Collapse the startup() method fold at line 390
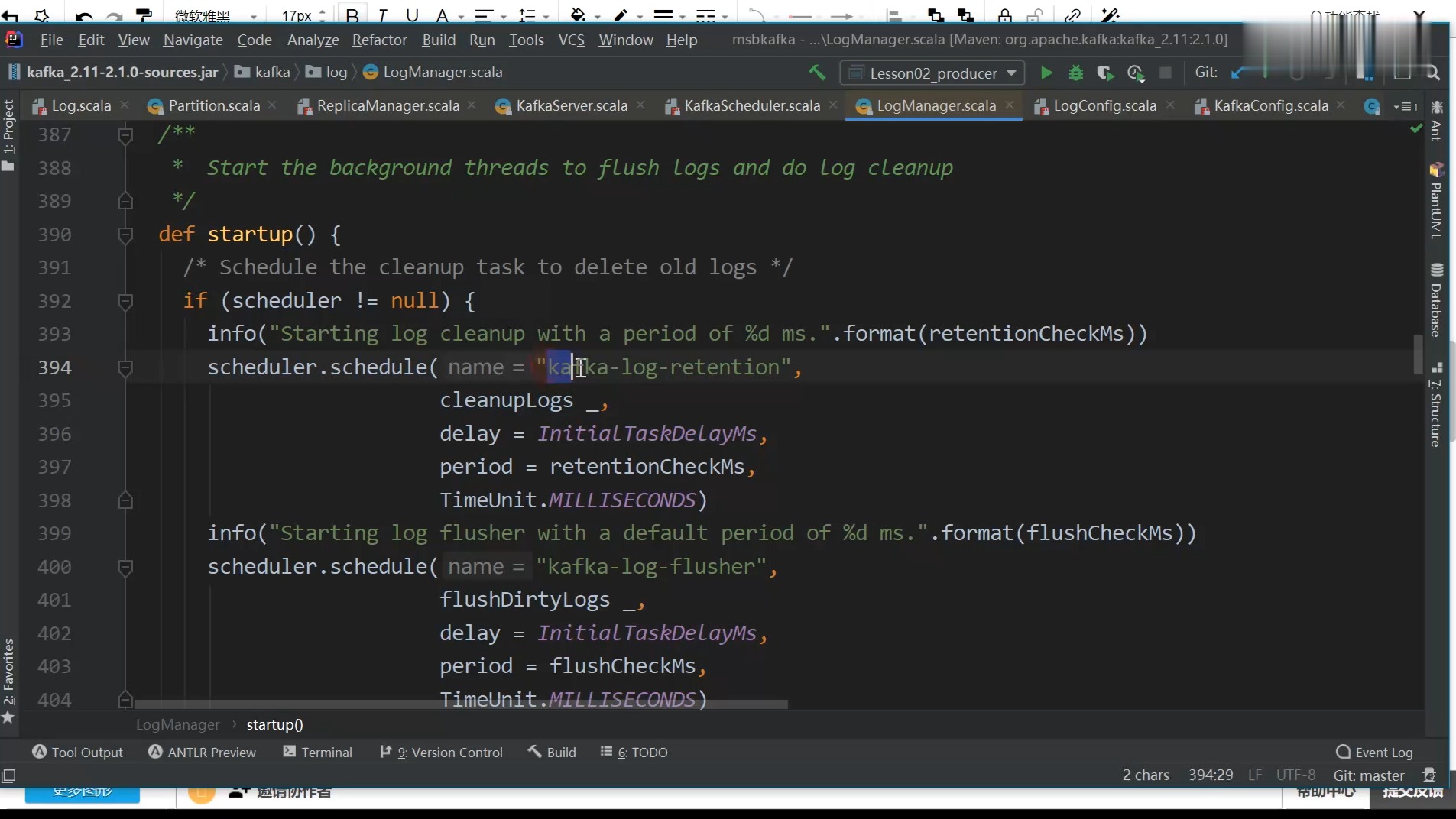 (125, 235)
